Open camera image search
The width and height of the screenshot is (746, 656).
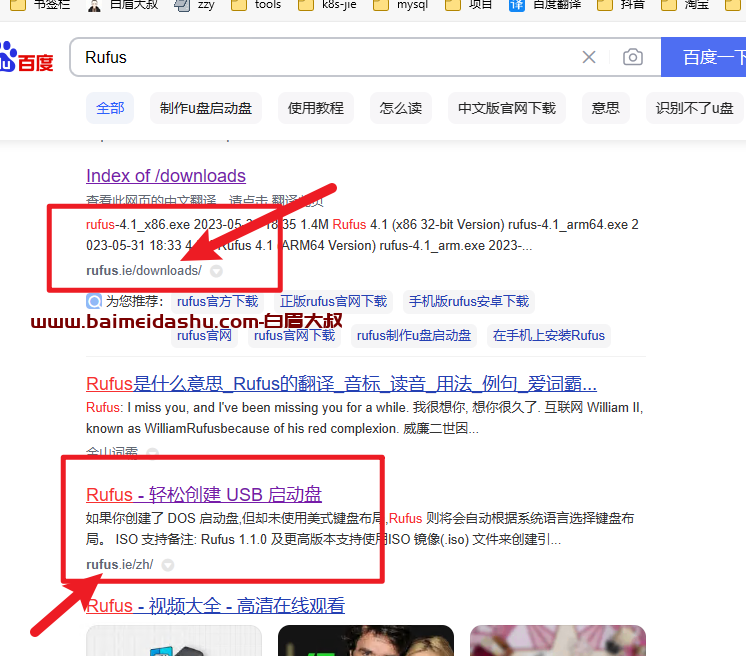[633, 58]
